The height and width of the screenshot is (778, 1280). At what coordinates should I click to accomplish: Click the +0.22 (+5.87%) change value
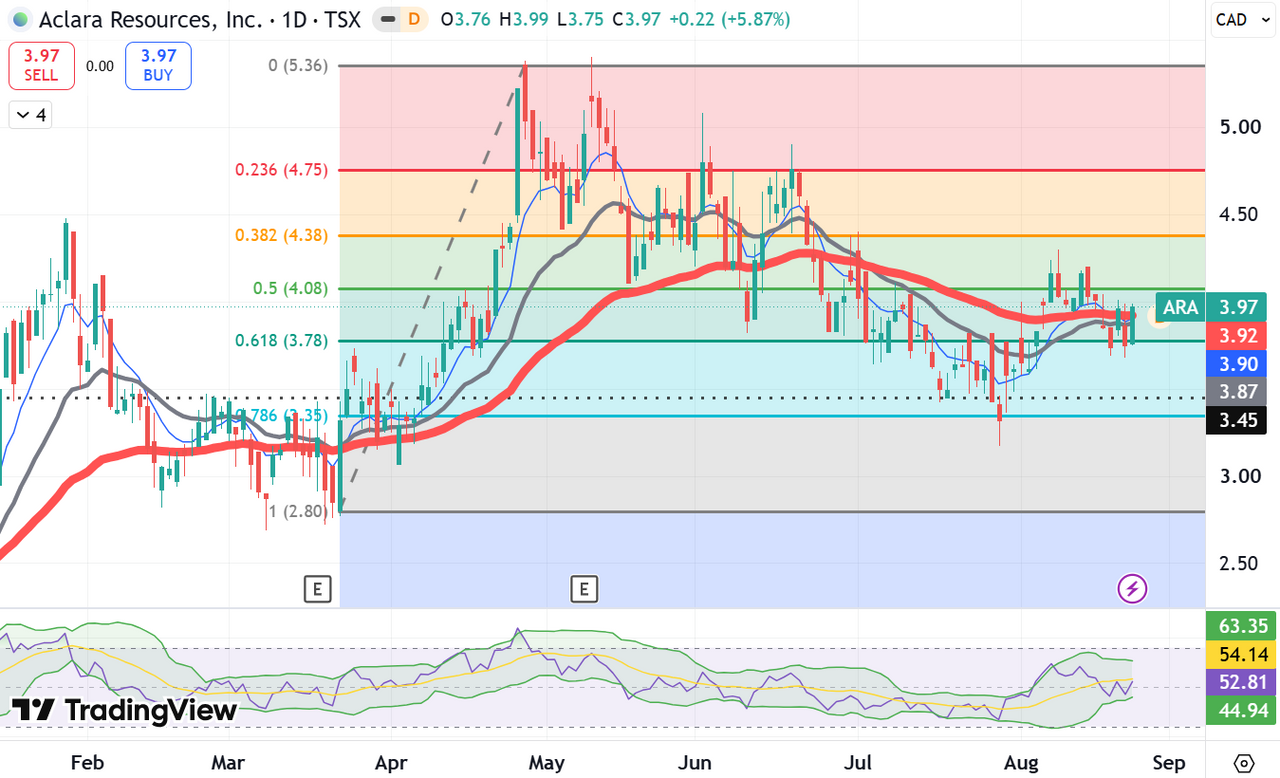pyautogui.click(x=730, y=19)
